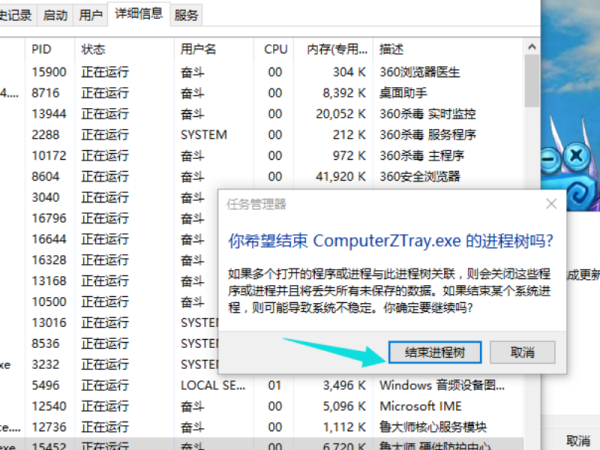The image size is (600, 450).
Task: Click the 8,392 K memory value
Action: tap(344, 93)
